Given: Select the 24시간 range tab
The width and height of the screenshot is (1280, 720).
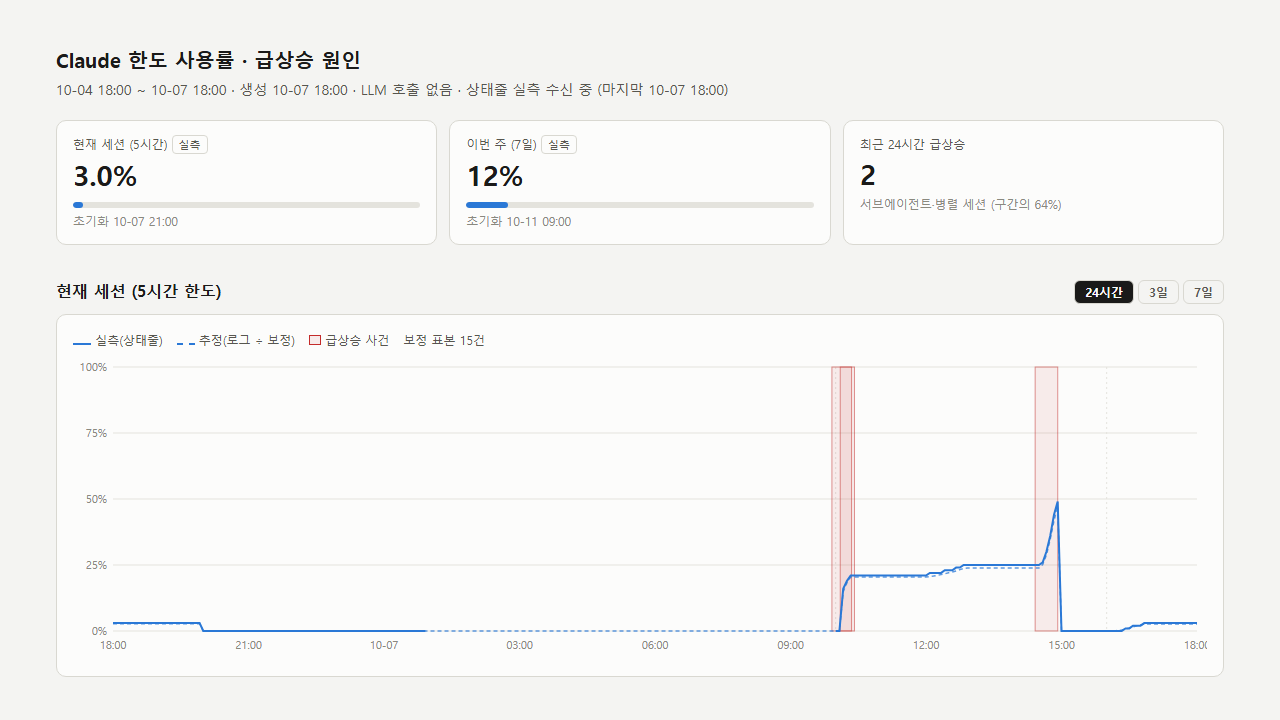Looking at the screenshot, I should coord(1104,292).
